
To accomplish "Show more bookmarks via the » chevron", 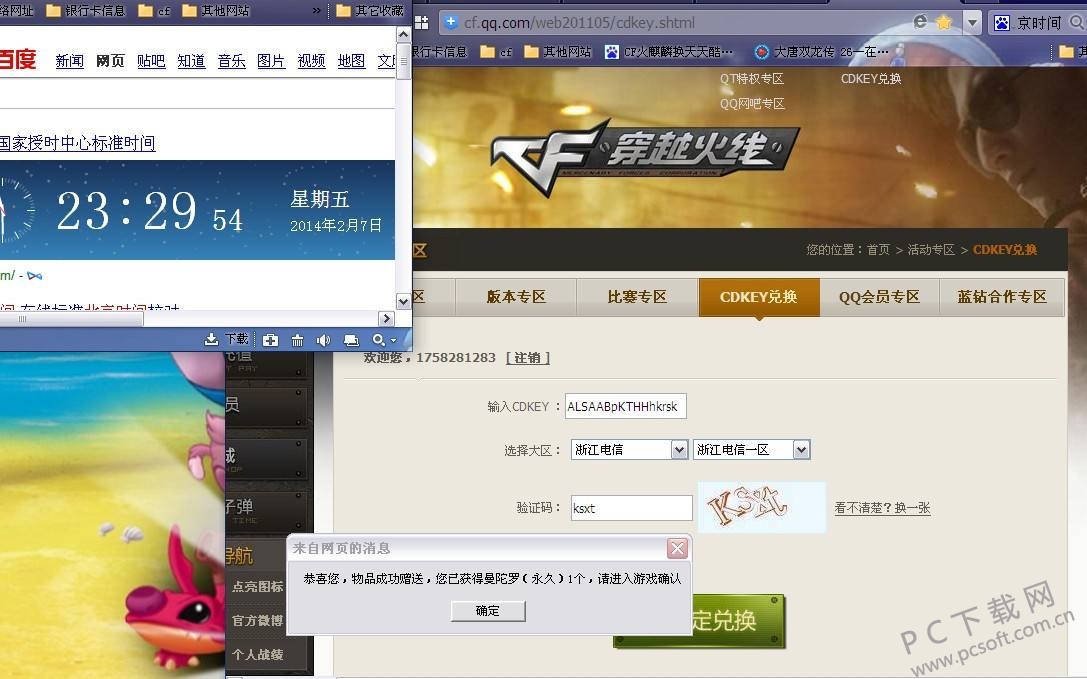I will [317, 10].
